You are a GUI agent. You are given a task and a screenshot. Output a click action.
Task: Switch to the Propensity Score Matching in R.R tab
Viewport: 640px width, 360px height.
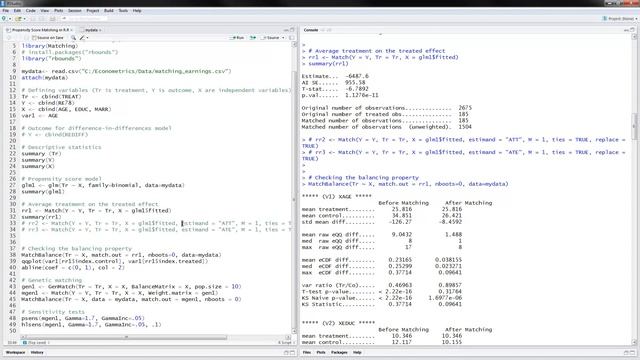click(x=39, y=30)
